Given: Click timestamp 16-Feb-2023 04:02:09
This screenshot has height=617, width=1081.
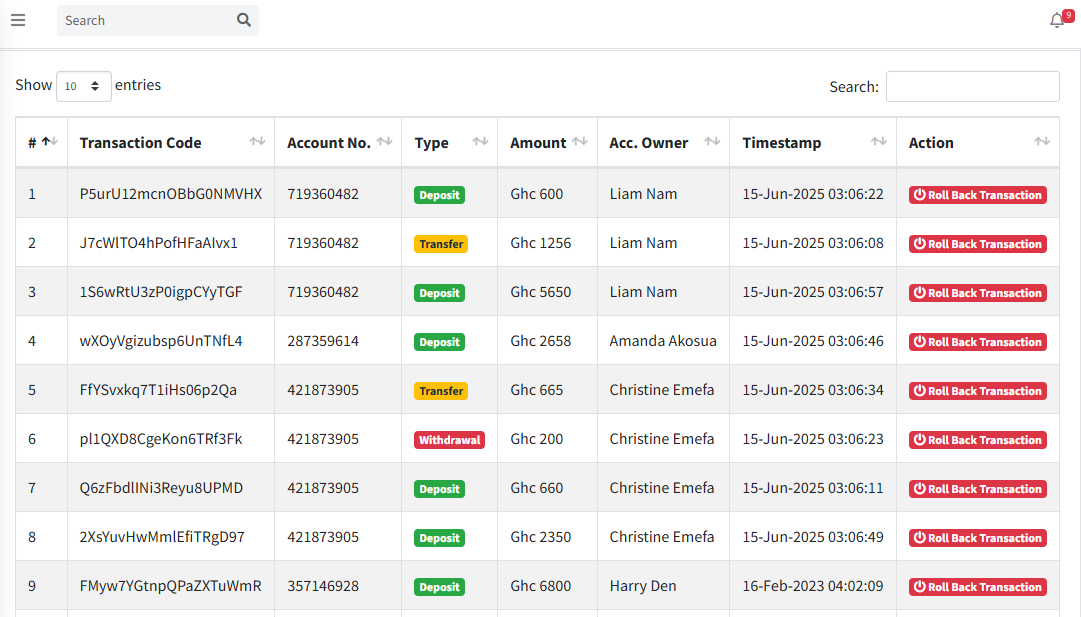Looking at the screenshot, I should 813,586.
